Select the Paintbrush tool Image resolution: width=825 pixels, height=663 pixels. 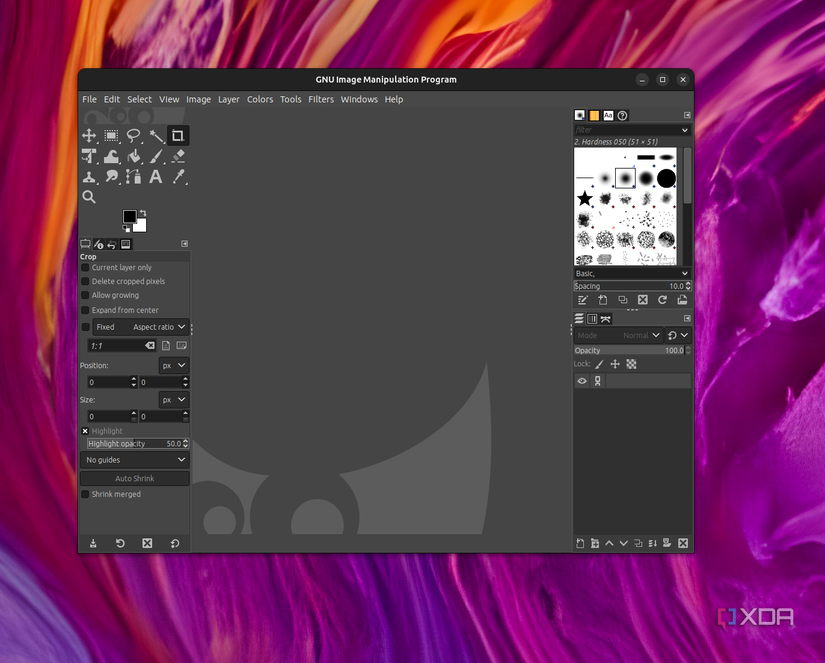156,156
